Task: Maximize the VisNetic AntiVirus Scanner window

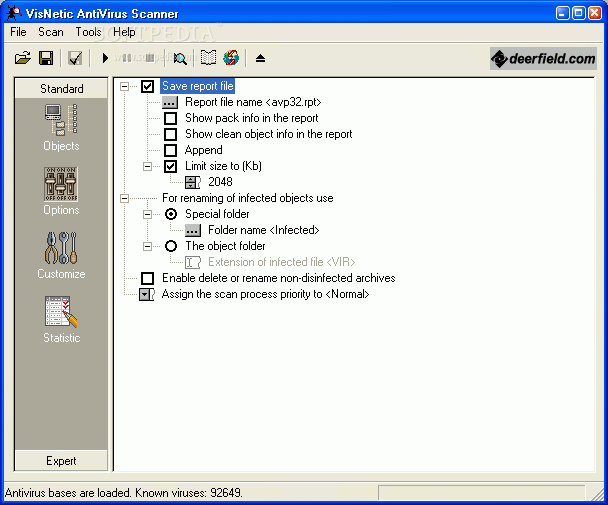Action: 578,13
